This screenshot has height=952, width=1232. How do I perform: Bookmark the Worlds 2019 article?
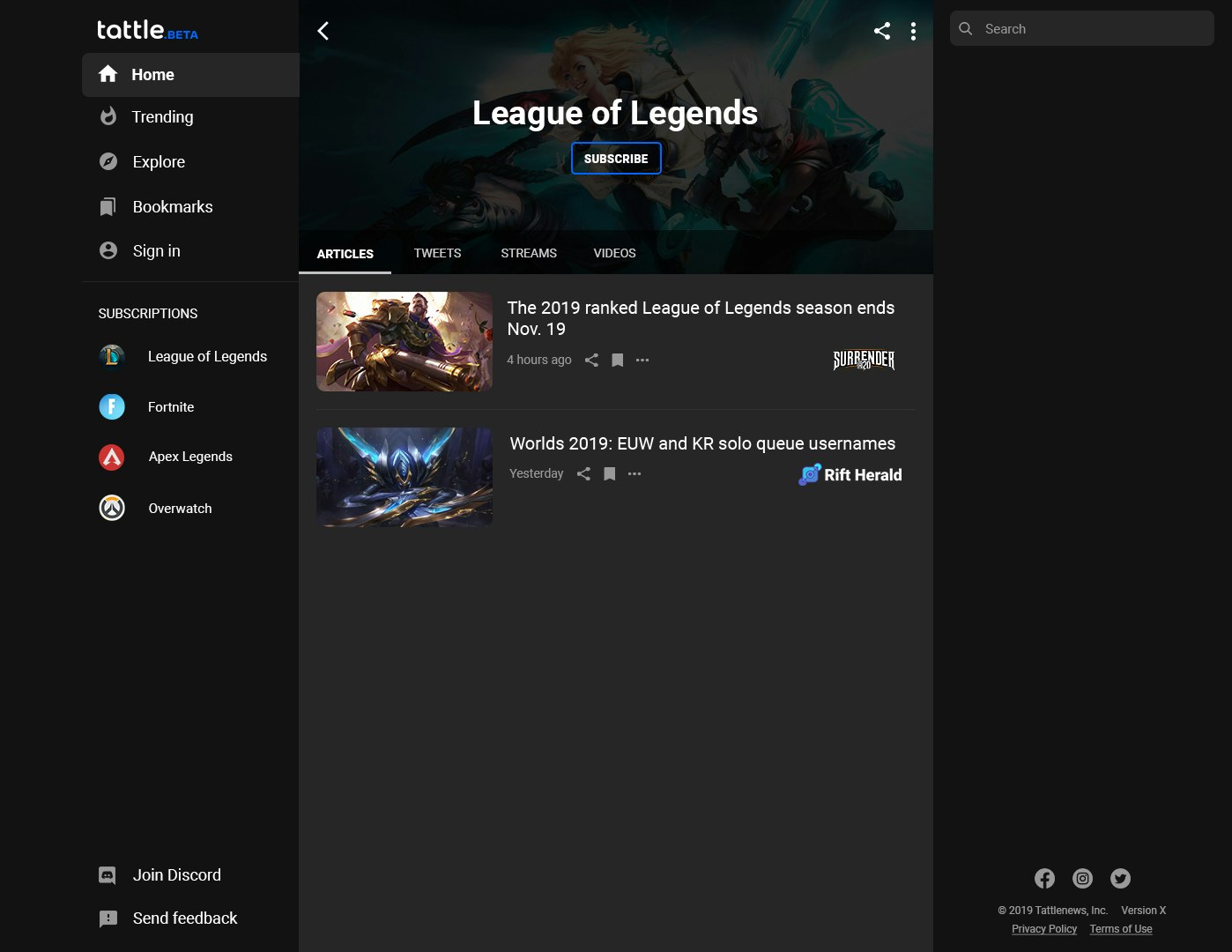[x=609, y=473]
